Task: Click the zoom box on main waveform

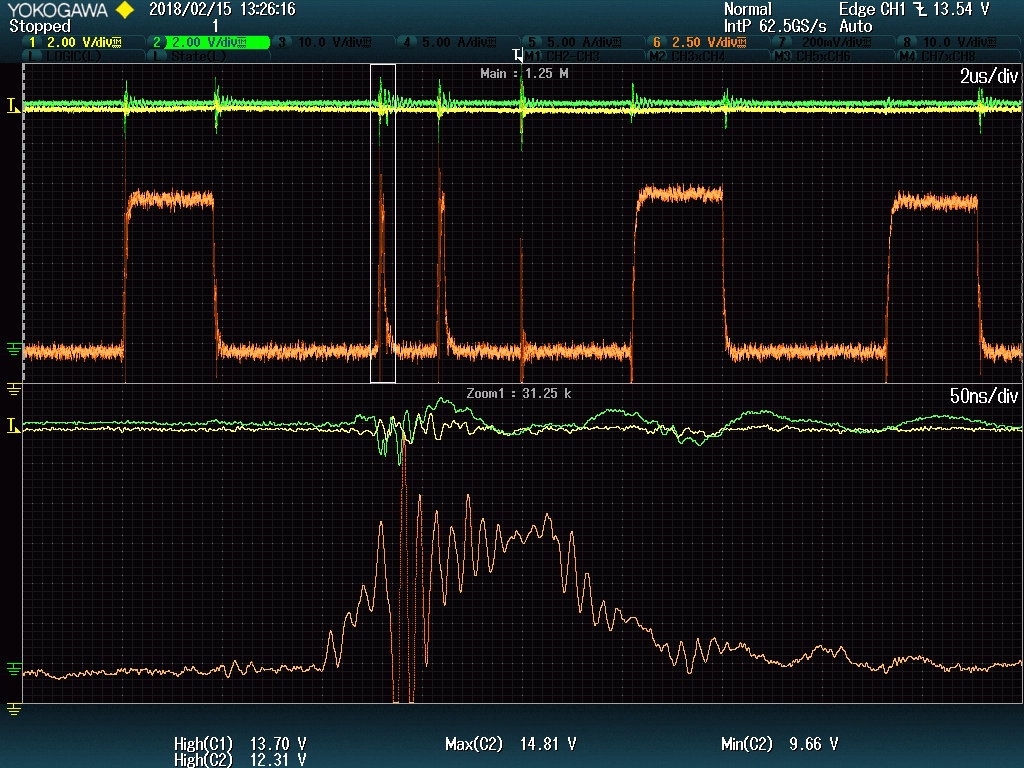Action: (383, 223)
